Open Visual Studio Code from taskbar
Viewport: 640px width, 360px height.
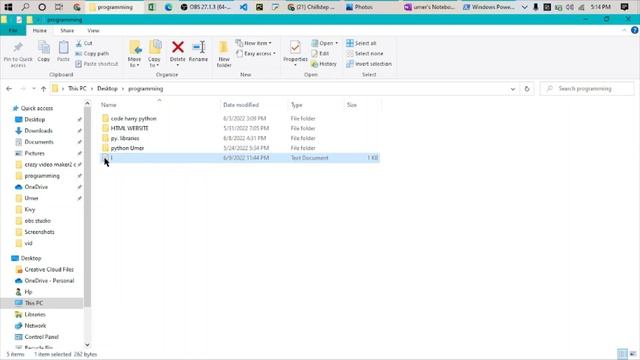(244, 7)
